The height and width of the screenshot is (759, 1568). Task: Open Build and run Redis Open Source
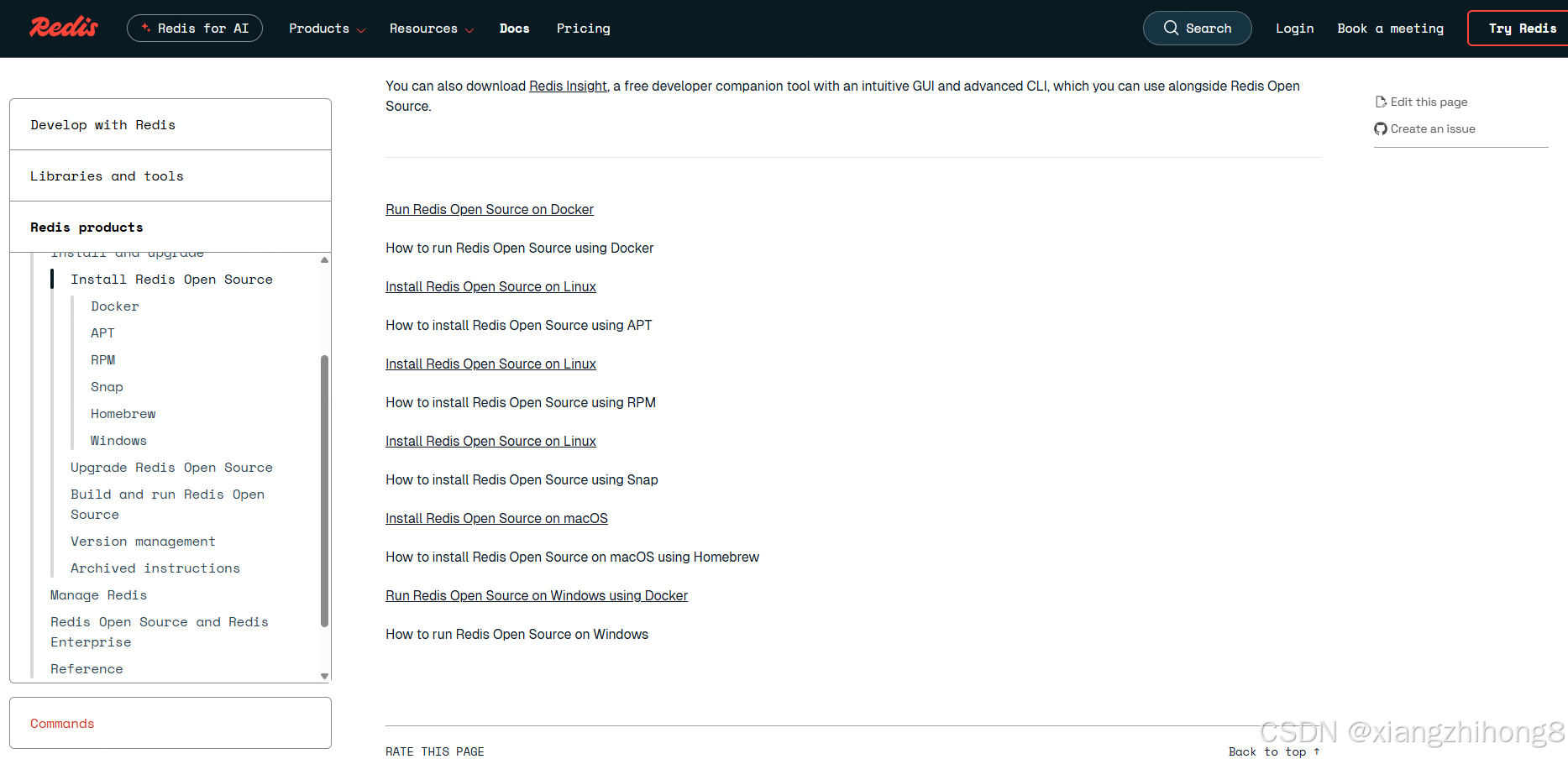pyautogui.click(x=167, y=505)
